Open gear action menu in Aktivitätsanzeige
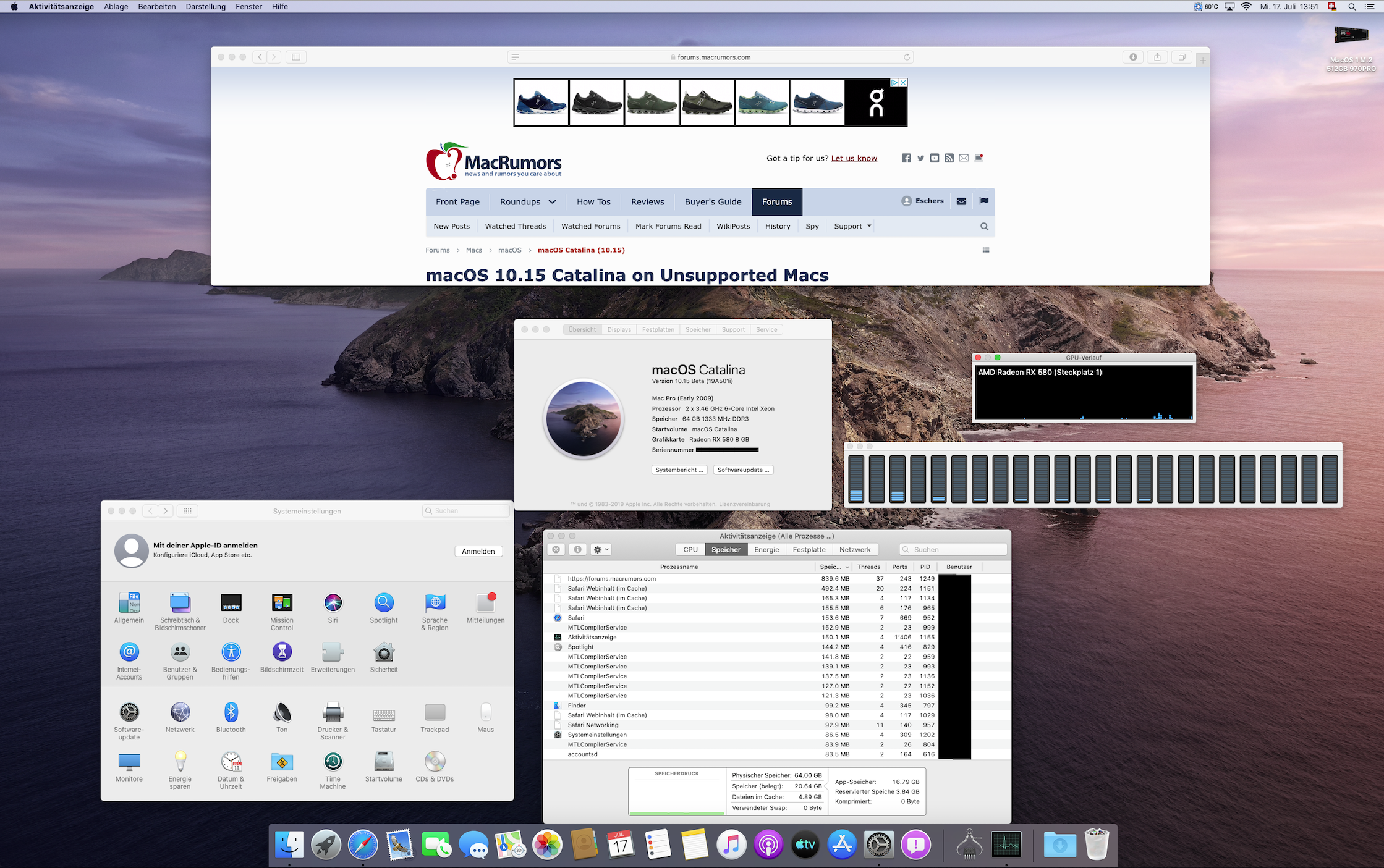The image size is (1384, 868). click(x=601, y=550)
